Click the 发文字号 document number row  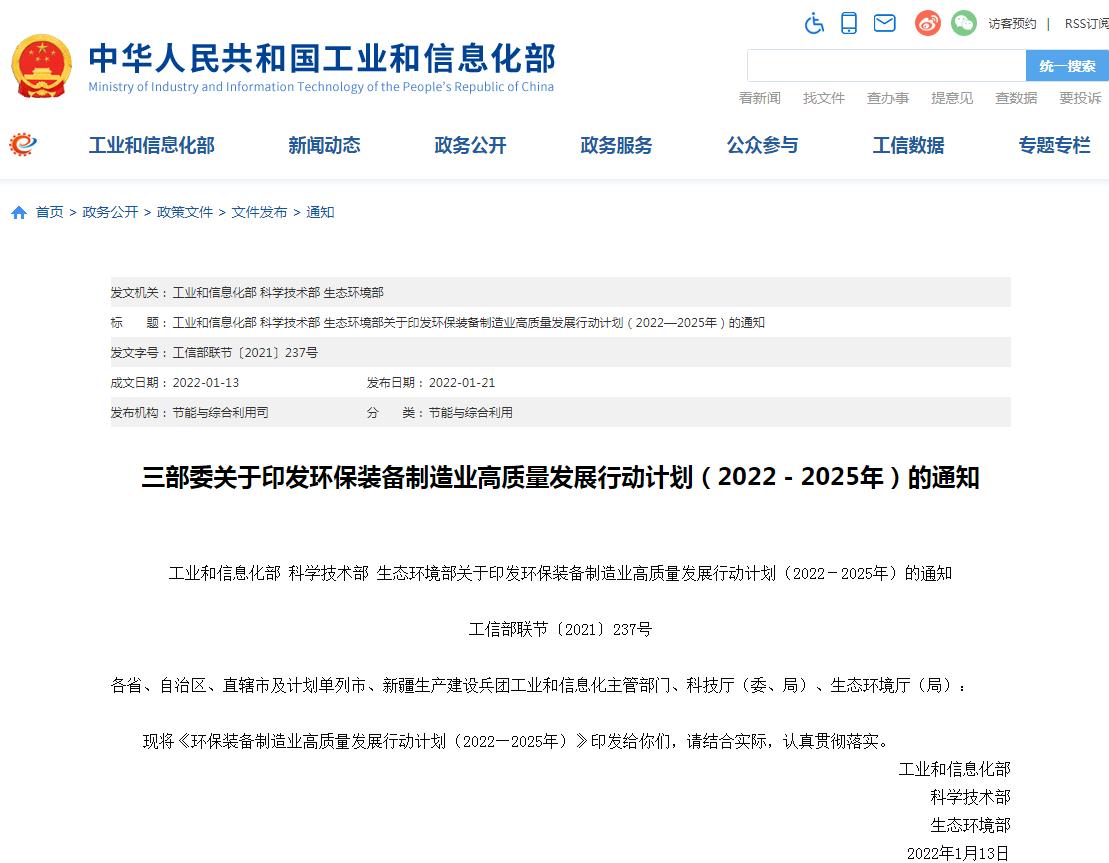[x=561, y=352]
